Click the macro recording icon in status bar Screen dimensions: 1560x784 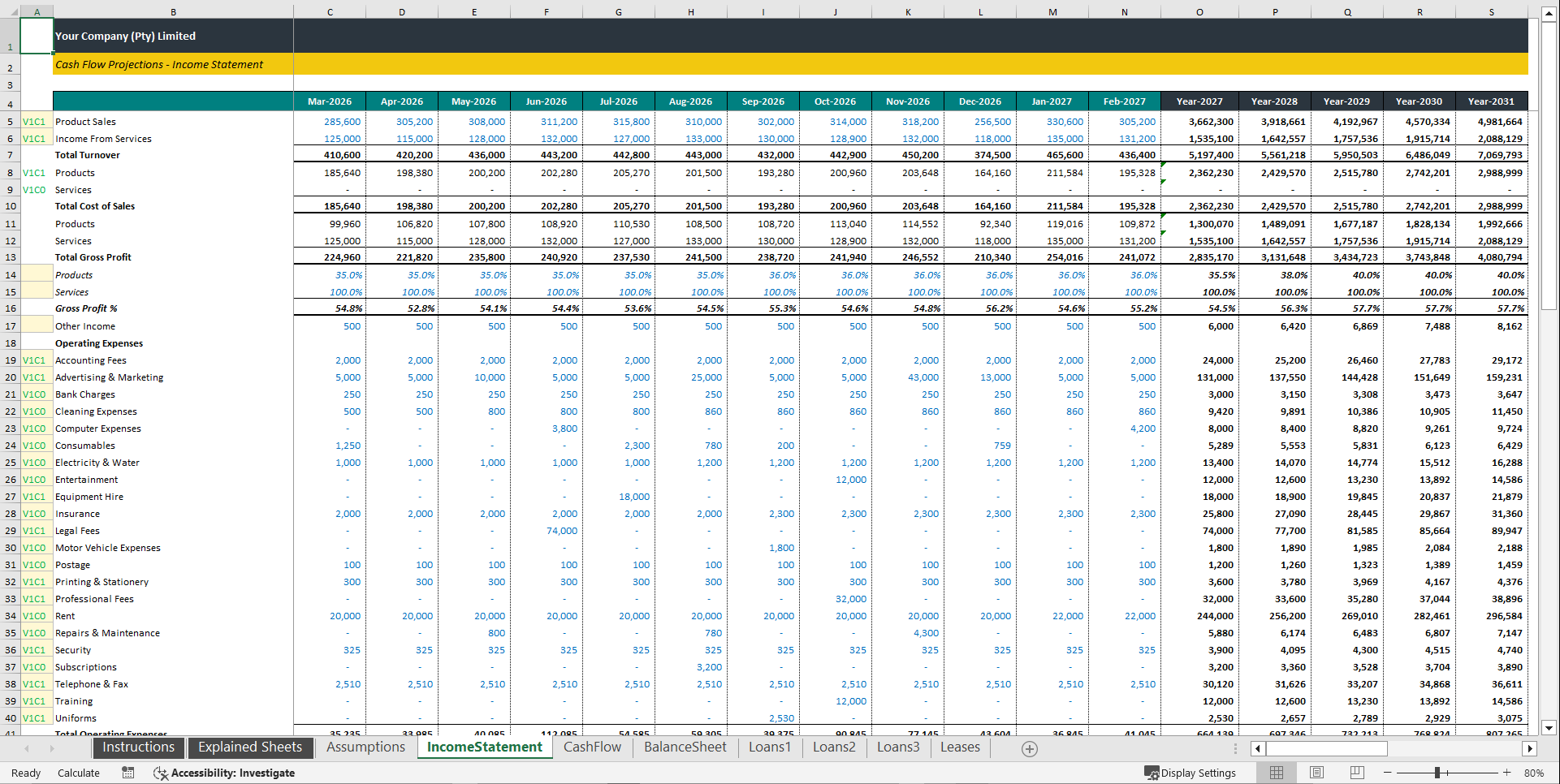point(127,773)
